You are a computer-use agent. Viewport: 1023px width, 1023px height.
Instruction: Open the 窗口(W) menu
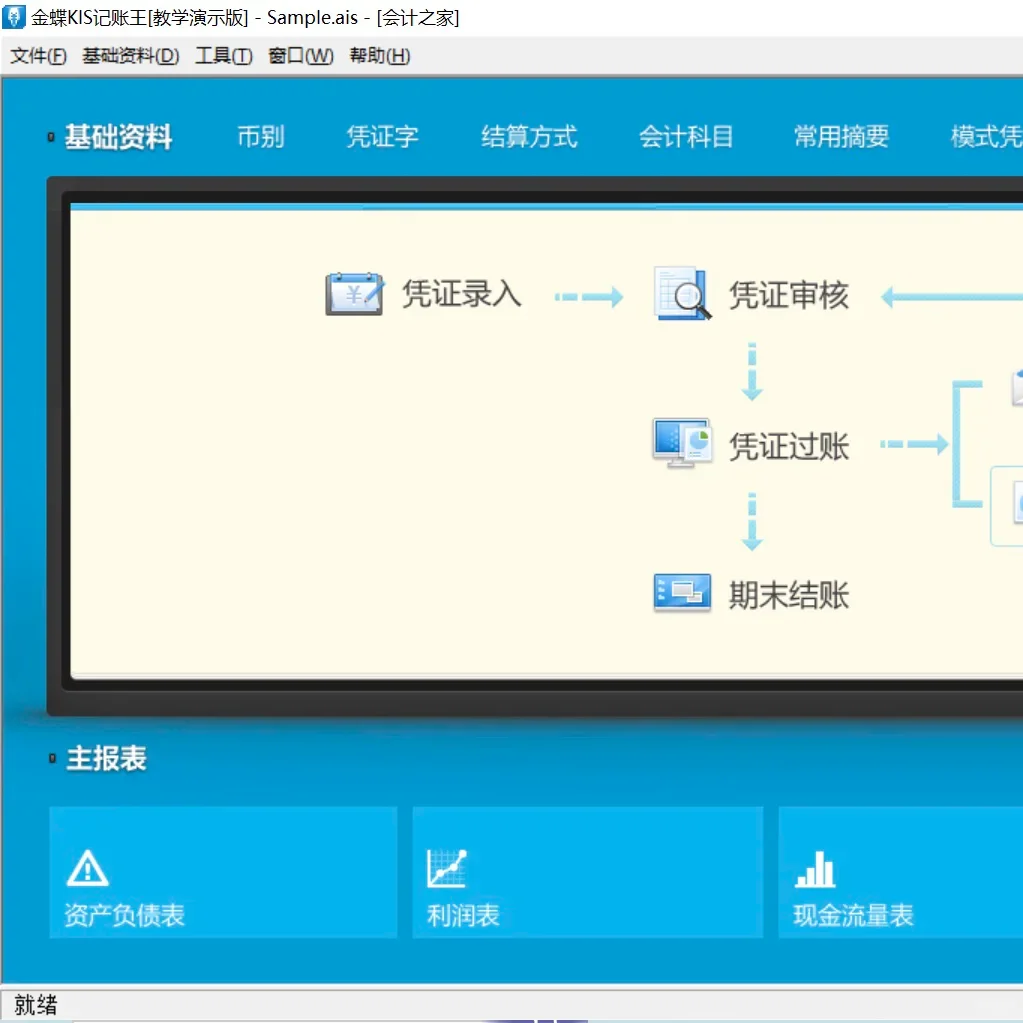[x=301, y=56]
